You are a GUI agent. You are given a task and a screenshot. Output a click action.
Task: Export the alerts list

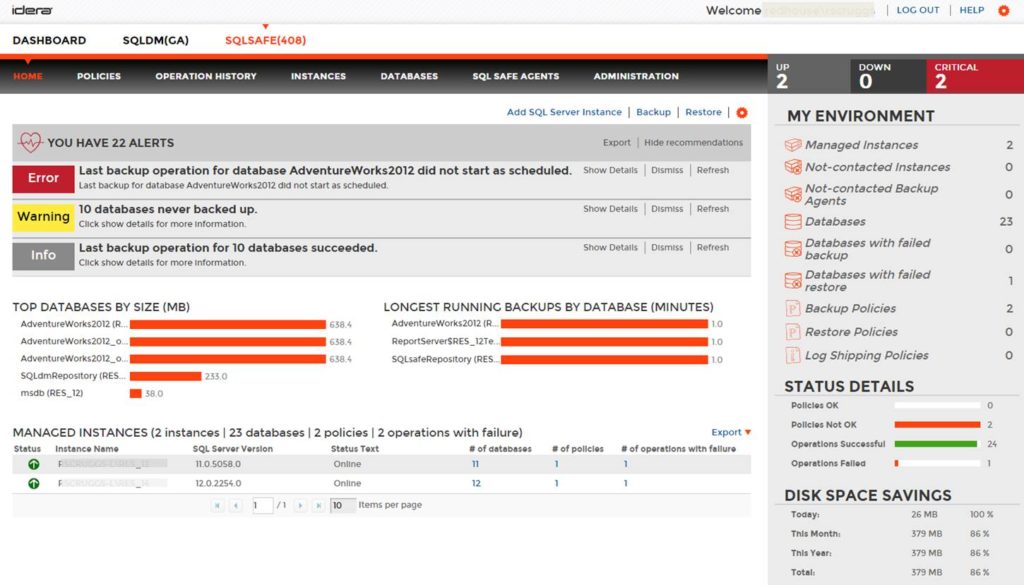click(616, 142)
